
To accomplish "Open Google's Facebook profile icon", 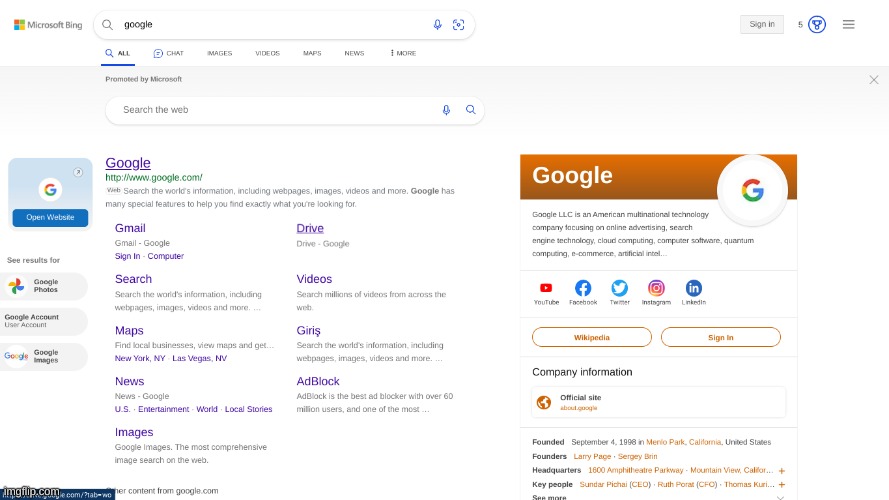I will coord(583,288).
